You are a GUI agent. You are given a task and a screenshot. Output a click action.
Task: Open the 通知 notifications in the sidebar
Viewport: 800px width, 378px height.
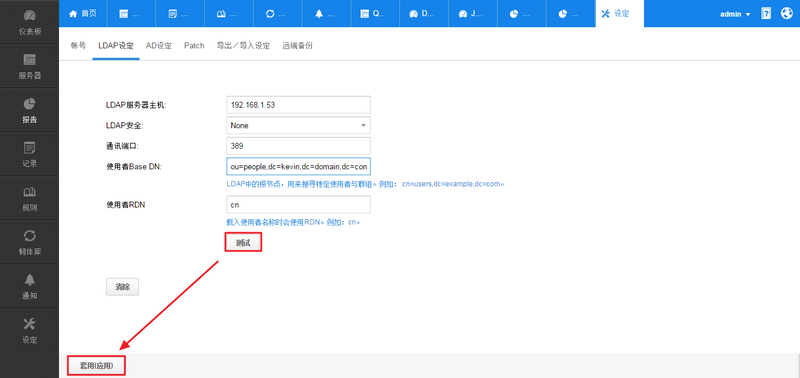click(x=30, y=286)
